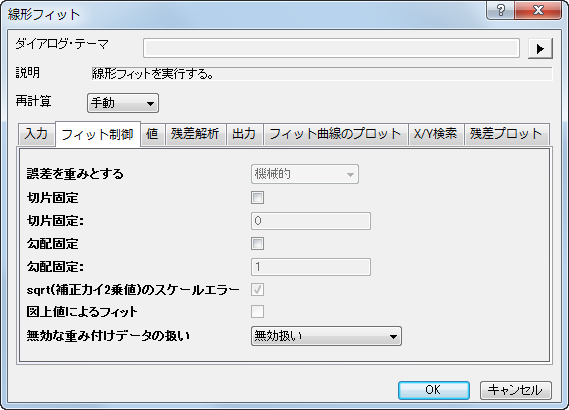Select the フィット曲線のプロット tab
This screenshot has width=569, height=410.
click(336, 134)
